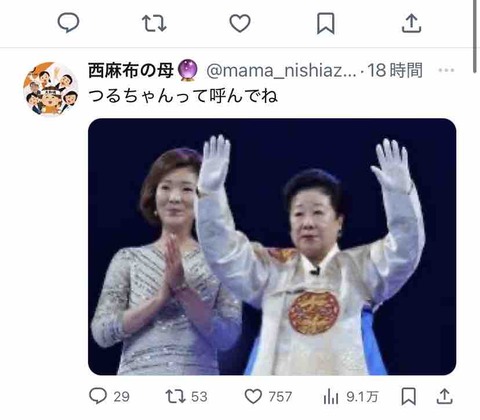Like the top post with the heart icon
Viewport: 480px width, 420px height.
[240, 24]
